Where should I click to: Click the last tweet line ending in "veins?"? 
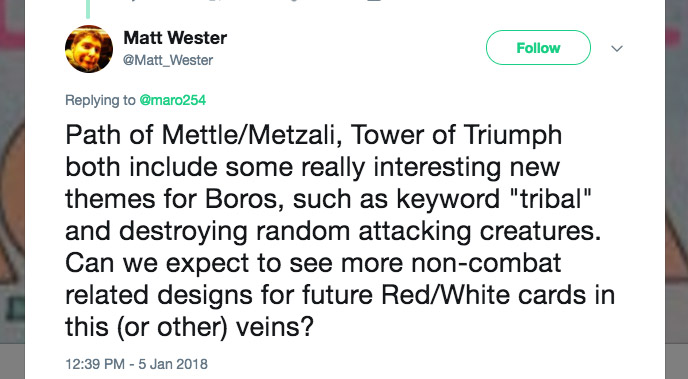pyautogui.click(x=190, y=327)
